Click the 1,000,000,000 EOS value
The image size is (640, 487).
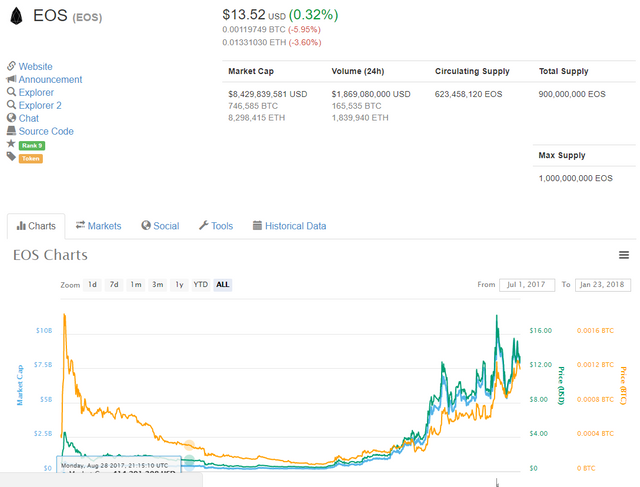tap(576, 178)
